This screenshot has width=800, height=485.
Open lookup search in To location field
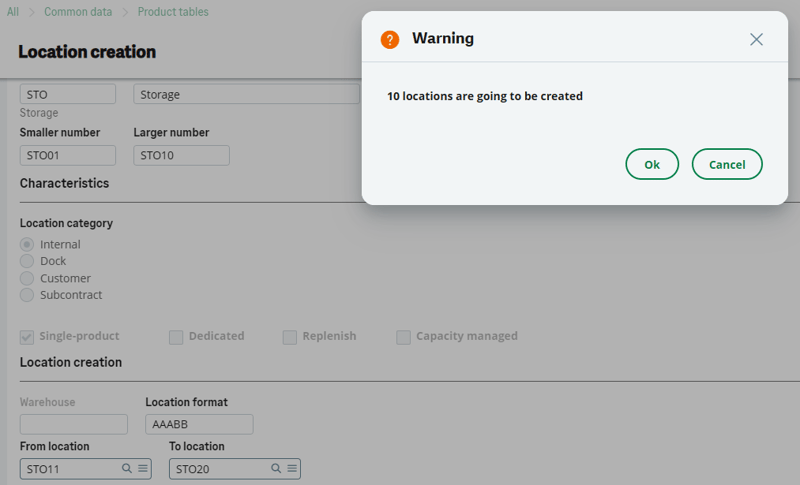coord(276,468)
